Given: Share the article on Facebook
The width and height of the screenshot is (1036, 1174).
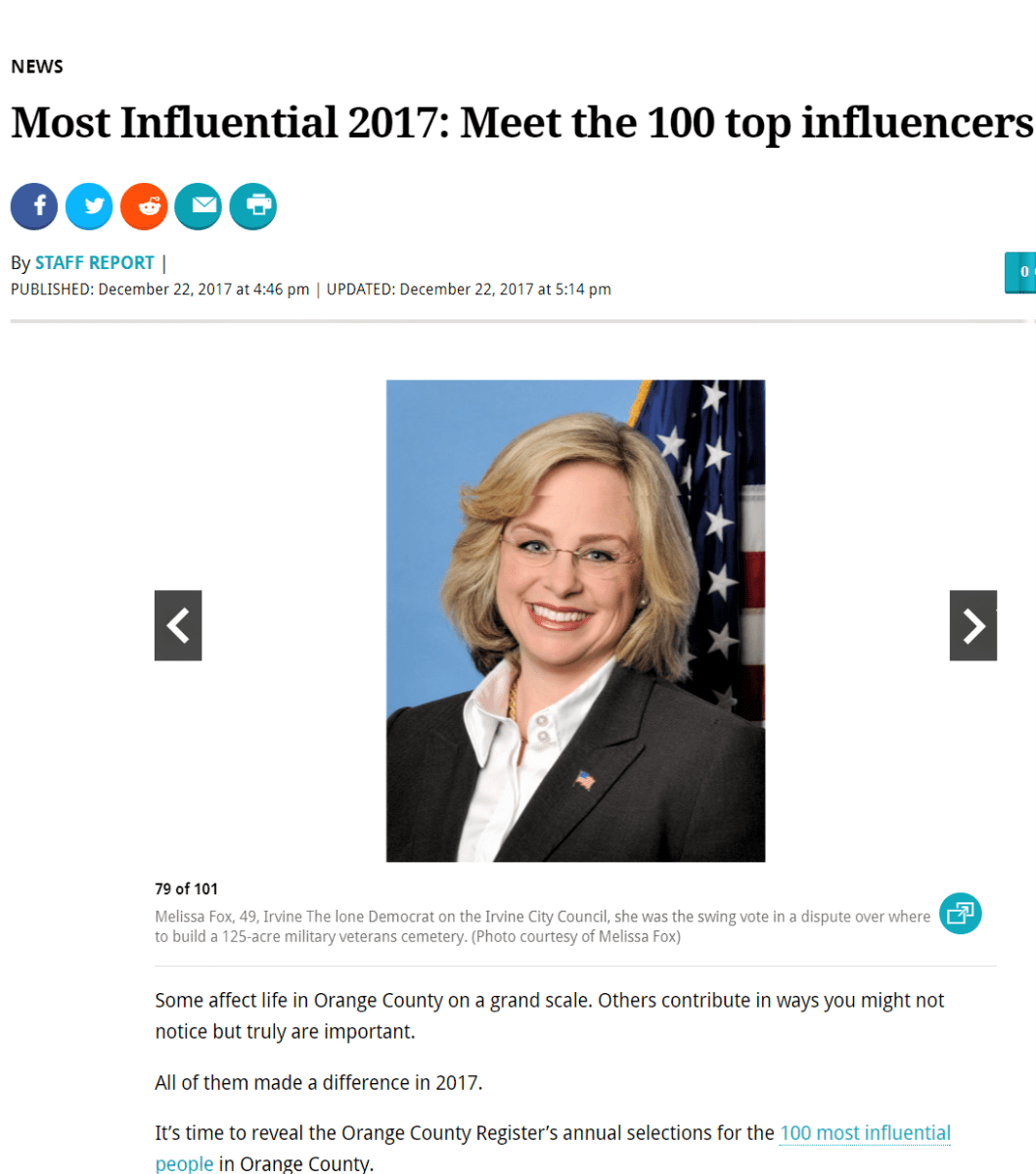Looking at the screenshot, I should [x=34, y=206].
